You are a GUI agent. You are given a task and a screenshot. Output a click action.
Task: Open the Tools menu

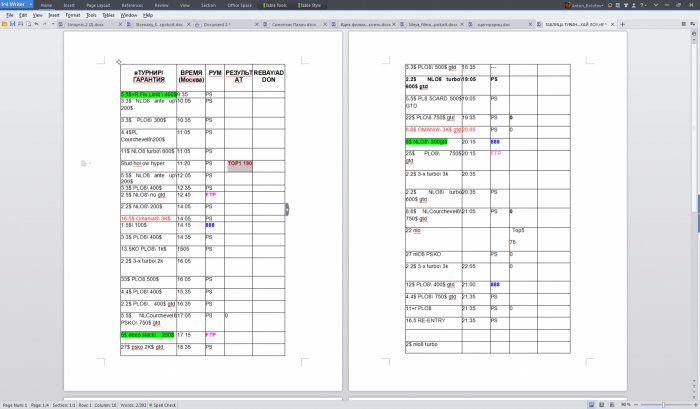tap(91, 15)
